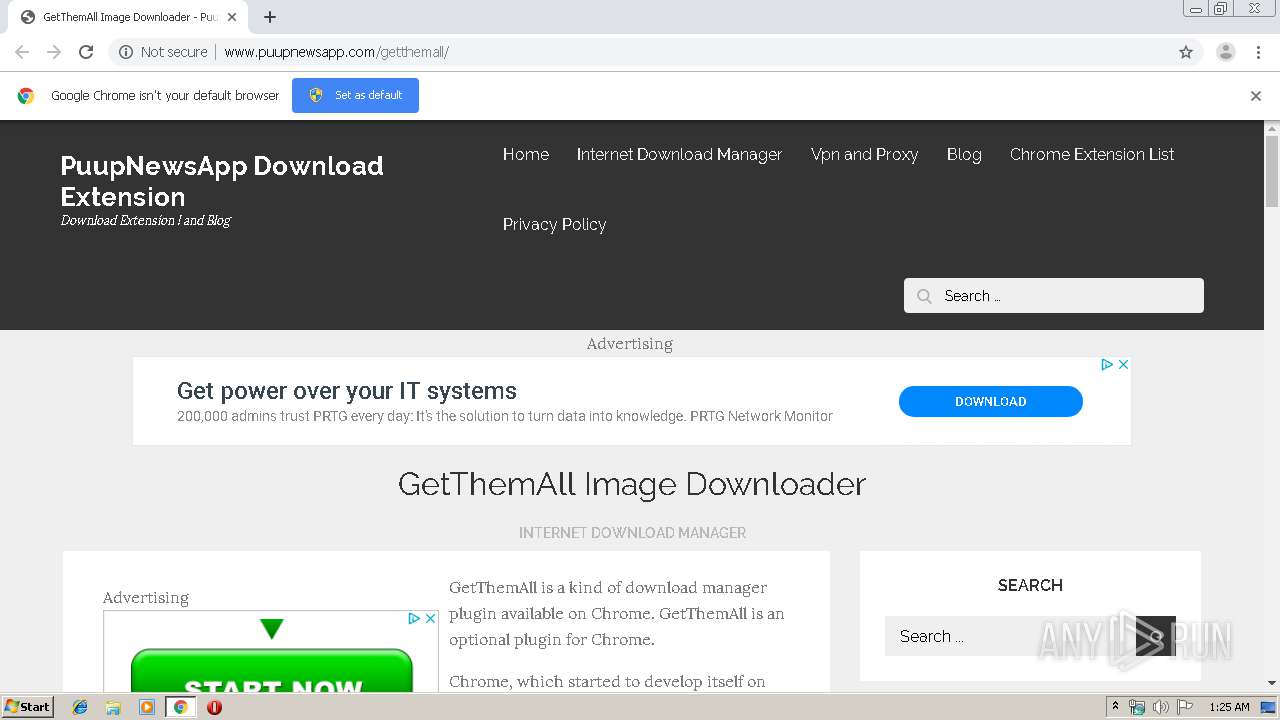
Task: Click the network tray icon
Action: pyautogui.click(x=1137, y=707)
